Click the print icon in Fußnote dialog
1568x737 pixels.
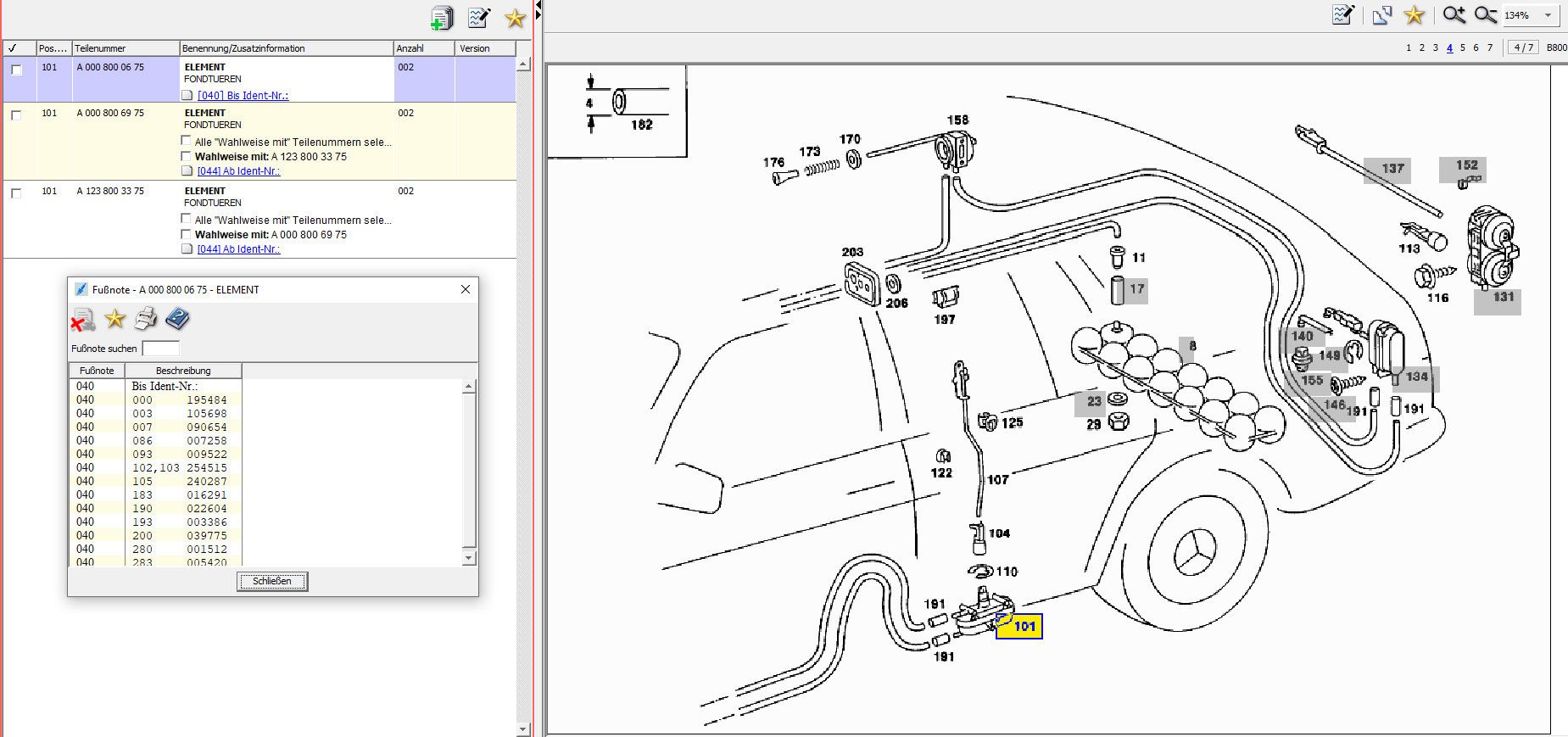[146, 319]
